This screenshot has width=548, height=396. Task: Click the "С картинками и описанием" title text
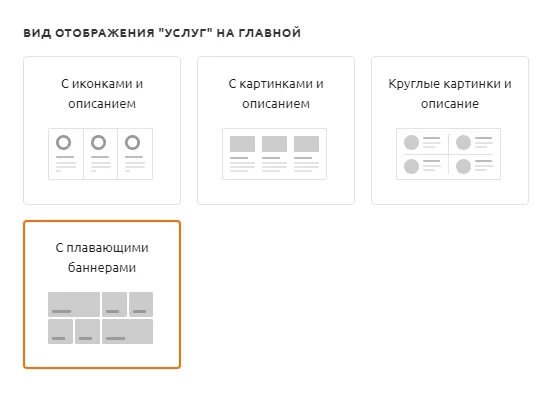pos(276,94)
